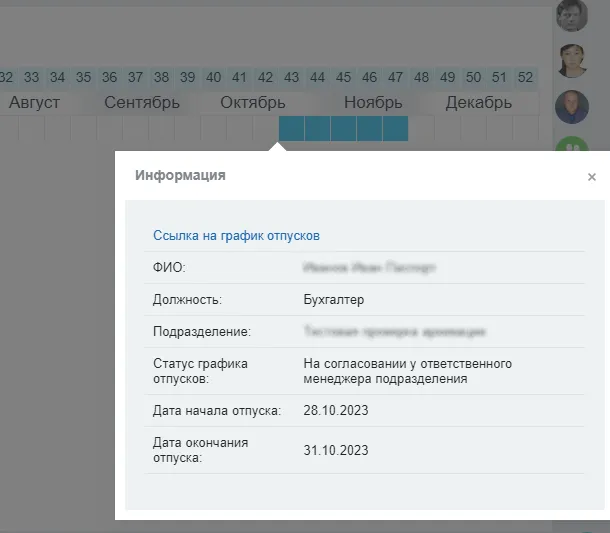
Task: Click week 36 in the week row
Action: click(110, 77)
